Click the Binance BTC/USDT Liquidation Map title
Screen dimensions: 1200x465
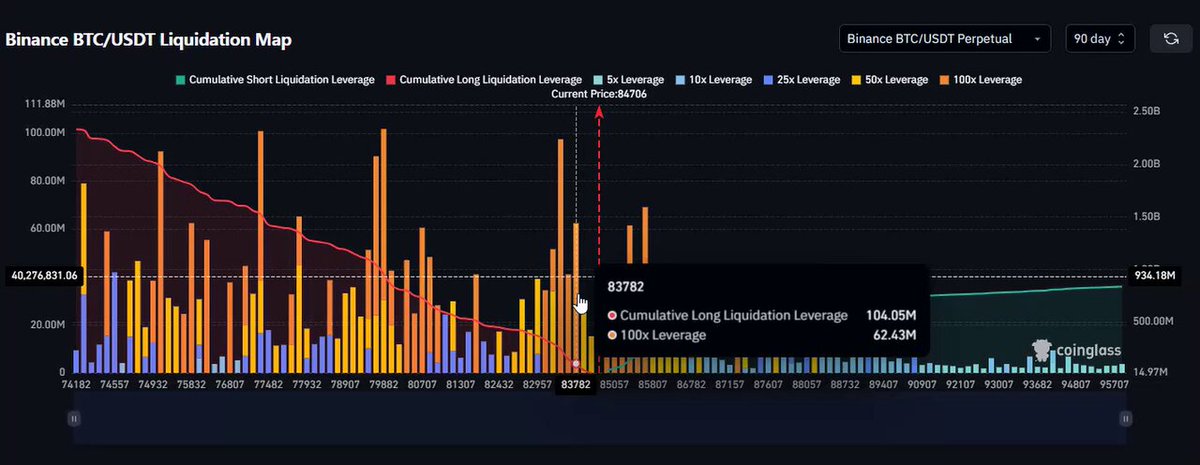[149, 40]
